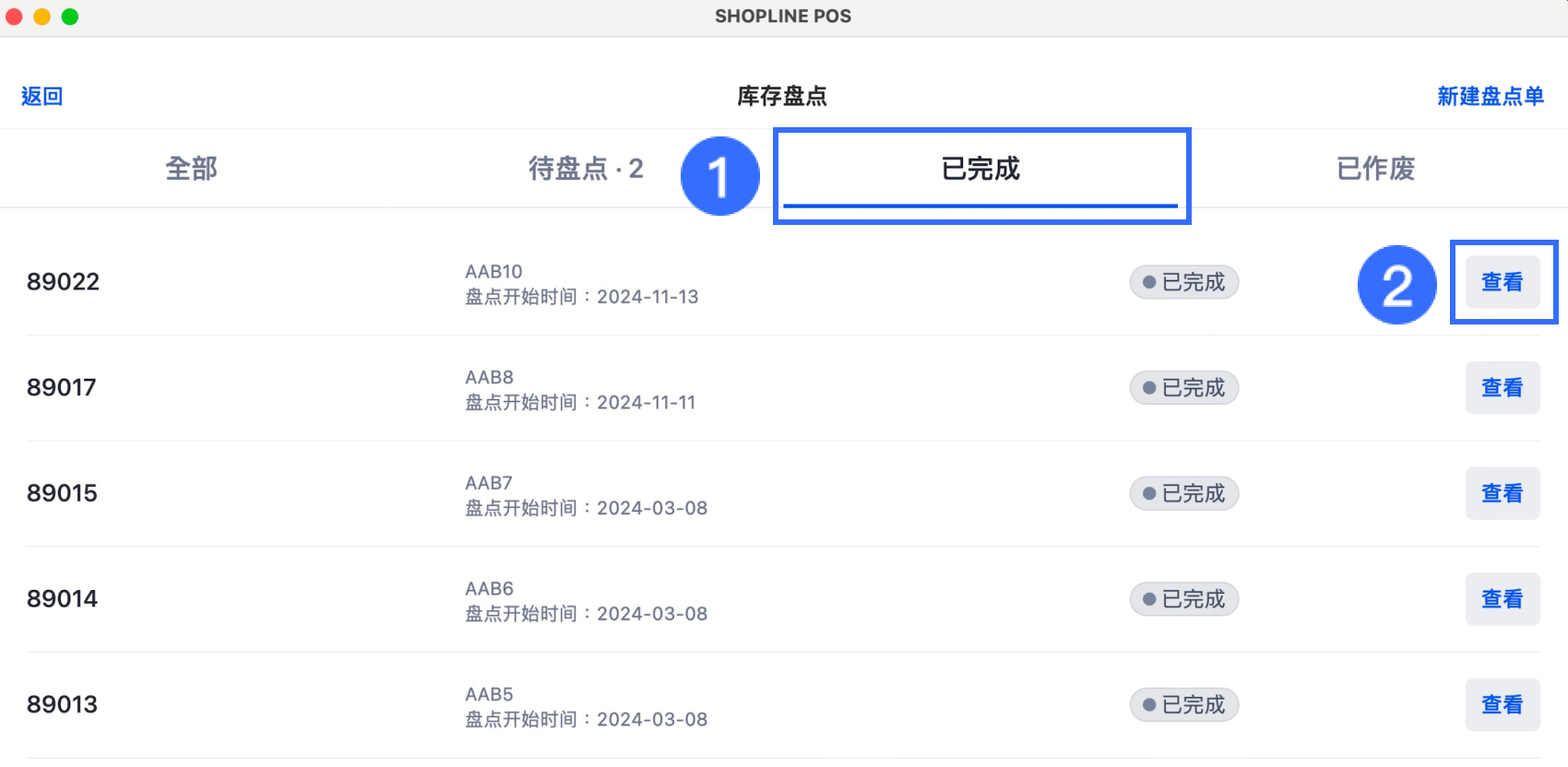Screen dimensions: 1568x767
Task: Click the blue step 2 marker
Action: point(1397,285)
